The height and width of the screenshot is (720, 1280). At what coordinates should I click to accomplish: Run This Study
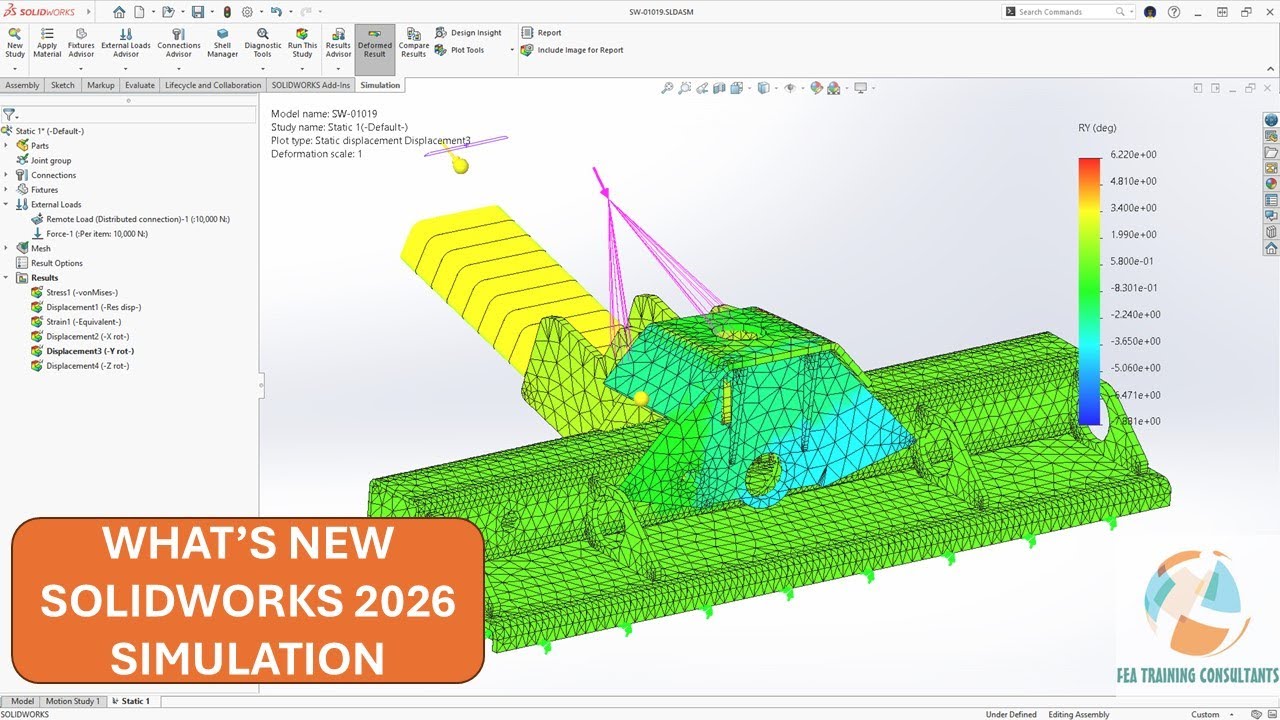302,44
